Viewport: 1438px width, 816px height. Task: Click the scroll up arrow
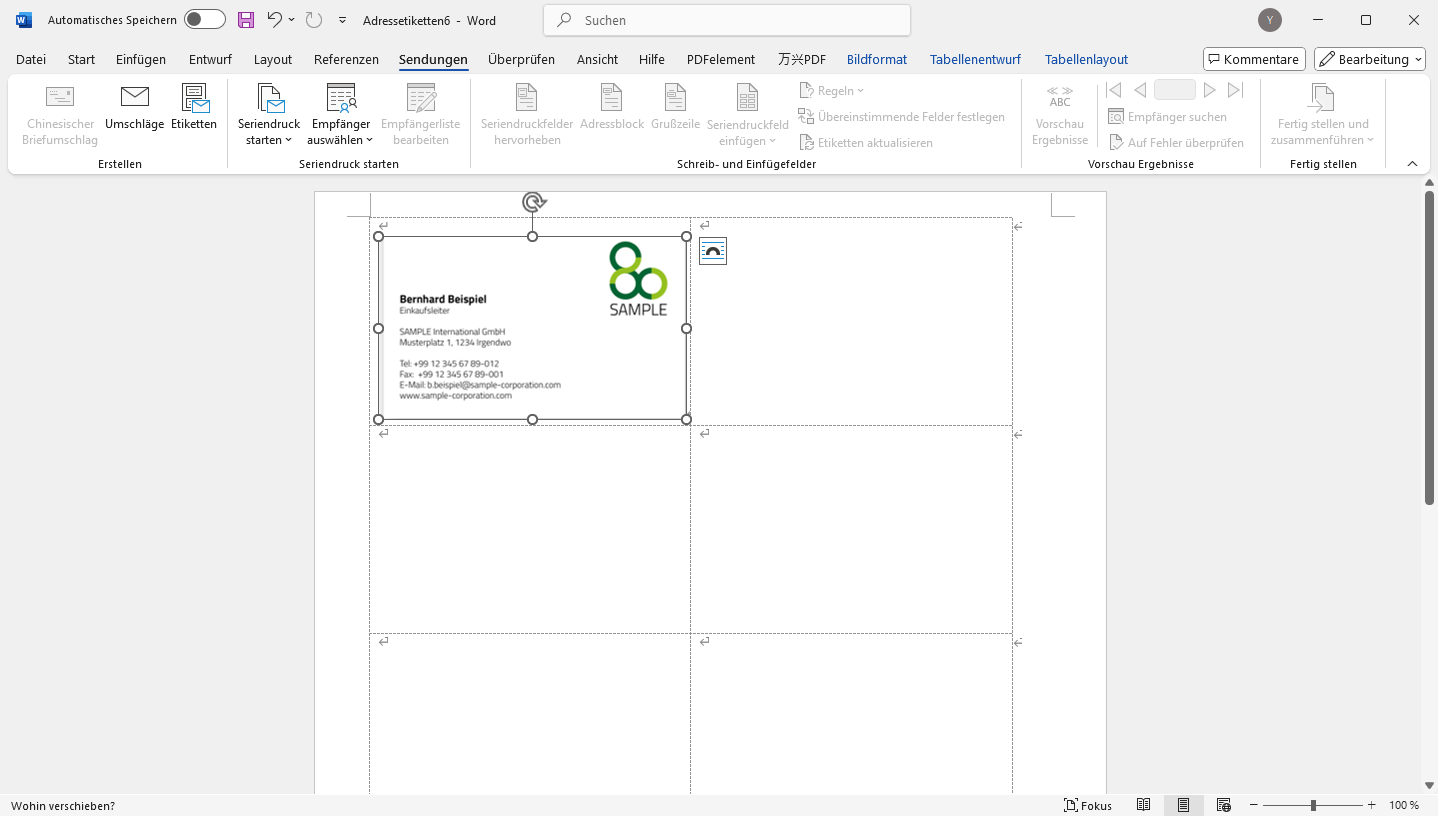click(x=1430, y=182)
